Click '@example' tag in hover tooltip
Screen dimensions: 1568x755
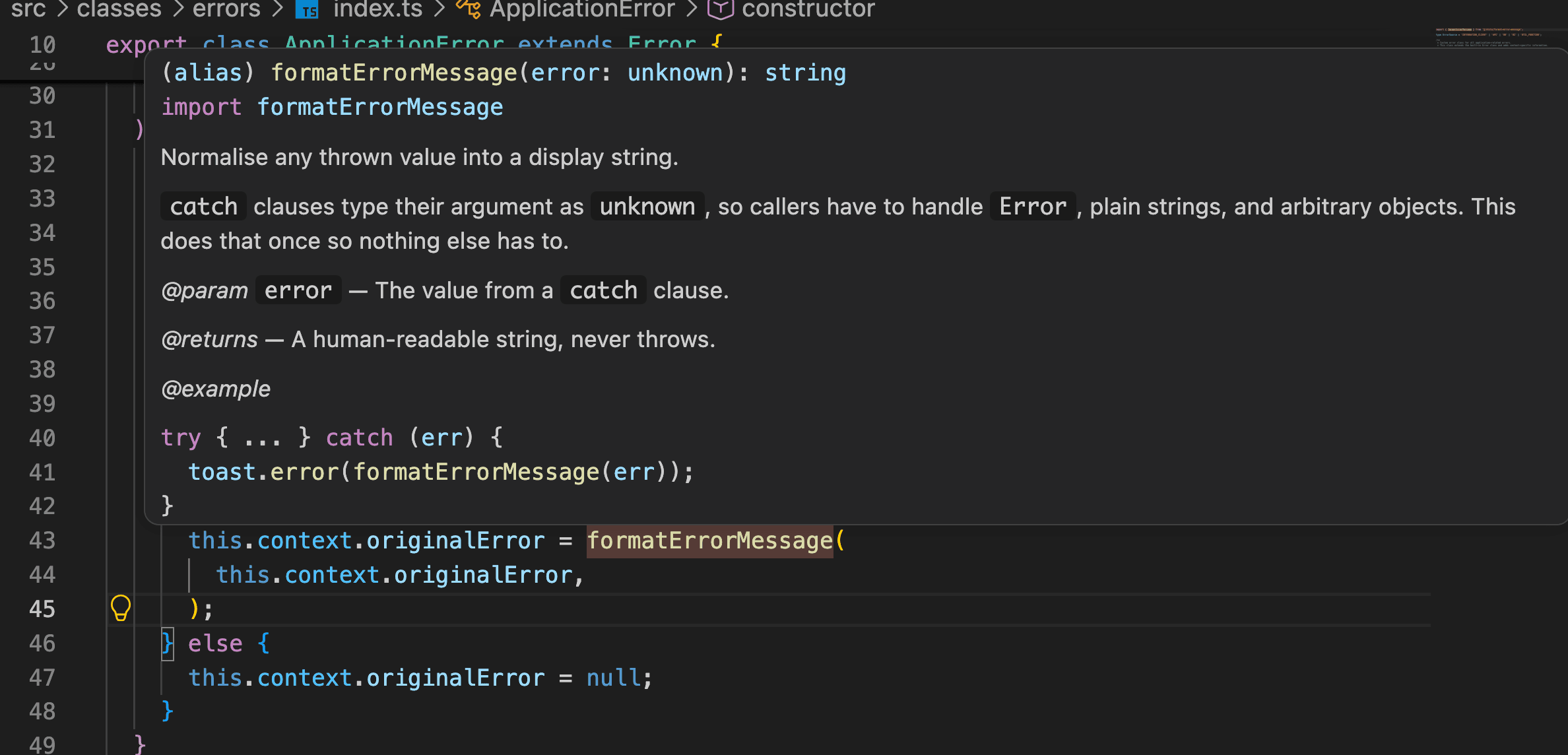pyautogui.click(x=216, y=389)
